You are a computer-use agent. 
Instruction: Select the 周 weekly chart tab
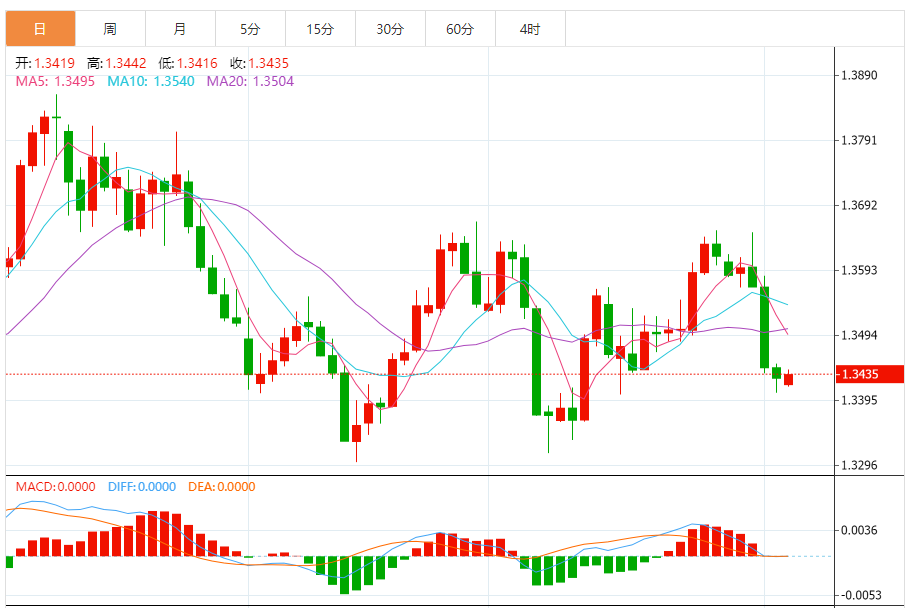(x=110, y=29)
